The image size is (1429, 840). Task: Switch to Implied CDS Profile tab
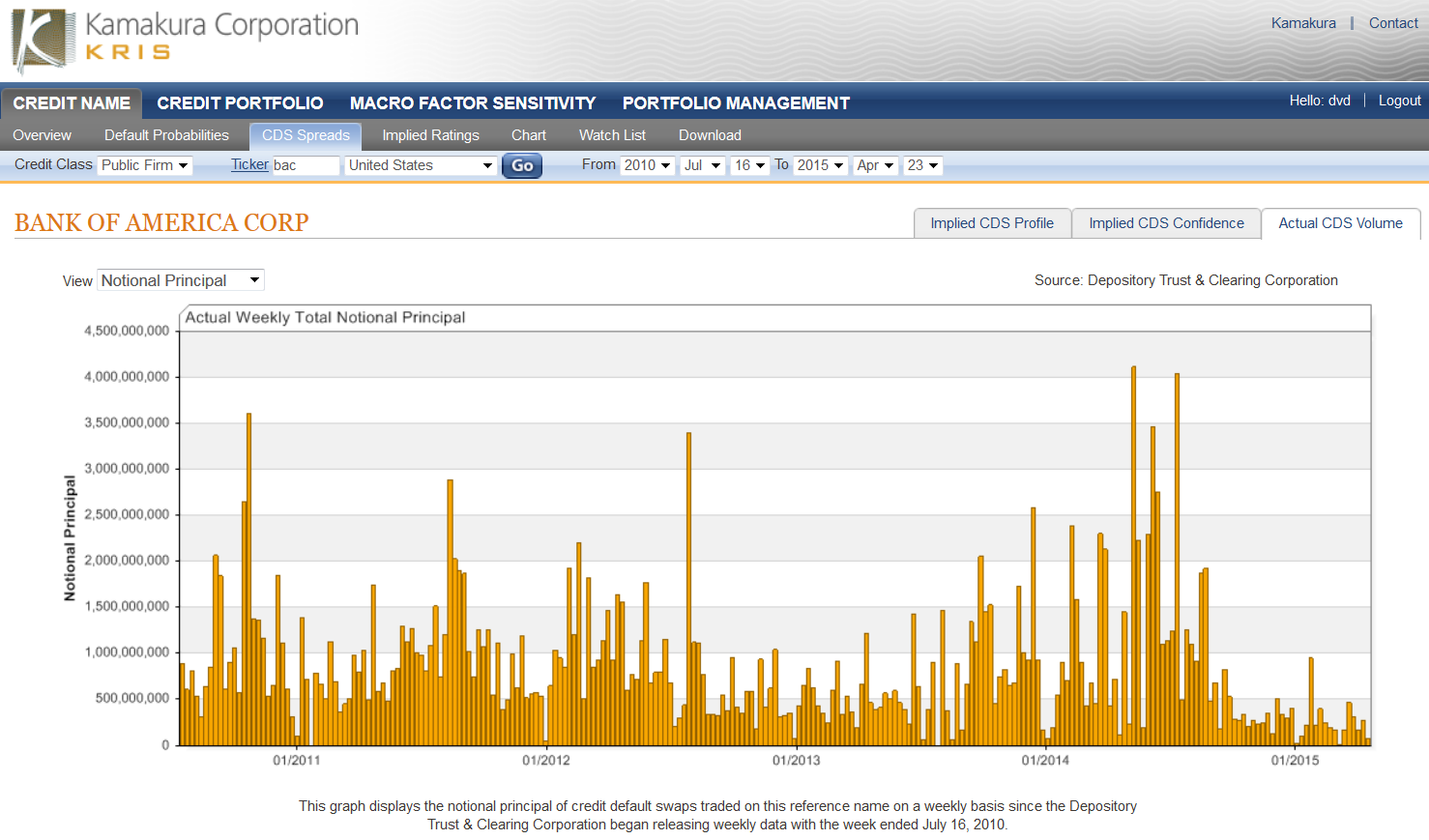[x=992, y=223]
